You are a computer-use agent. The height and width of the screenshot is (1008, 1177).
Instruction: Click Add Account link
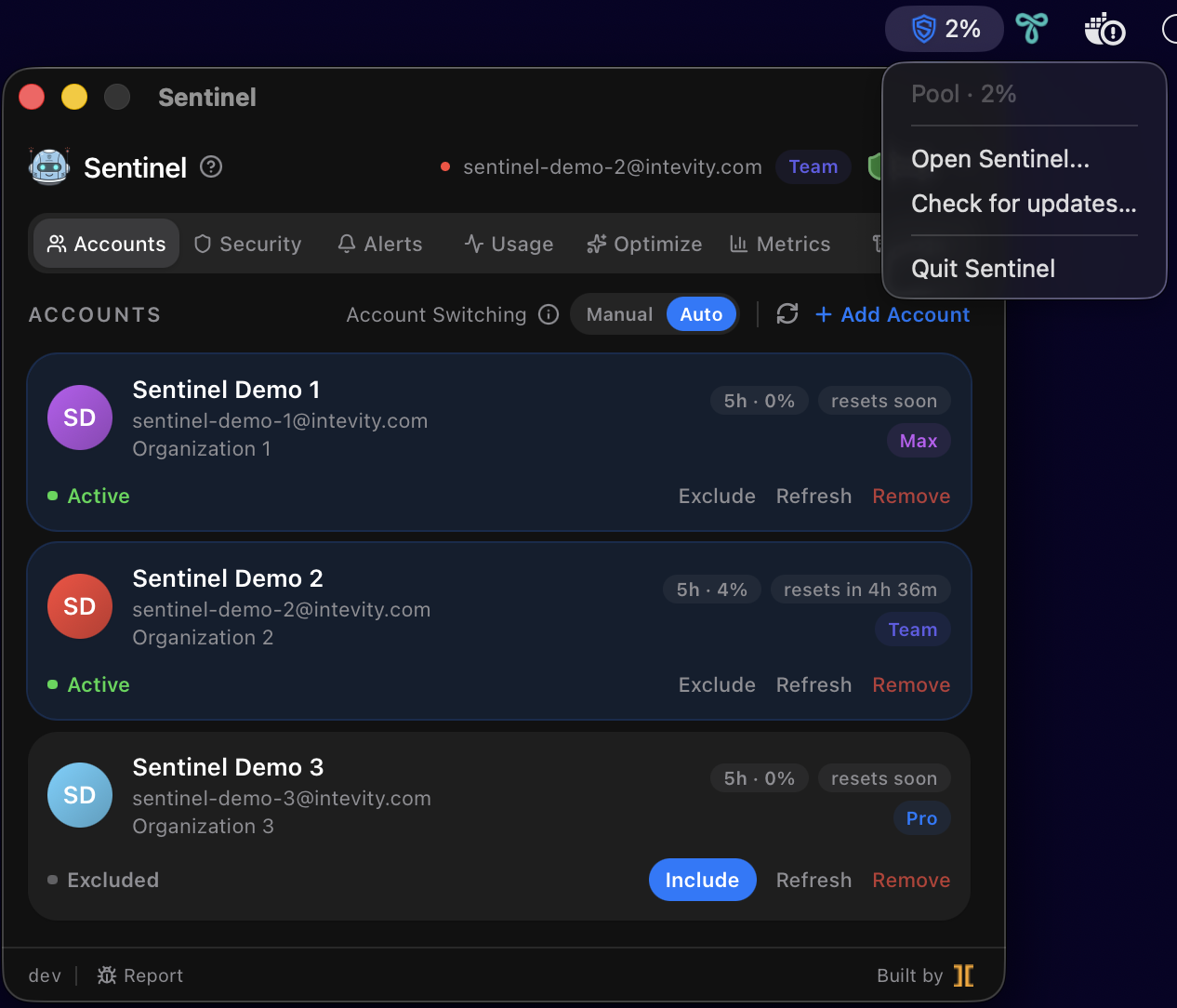click(893, 314)
